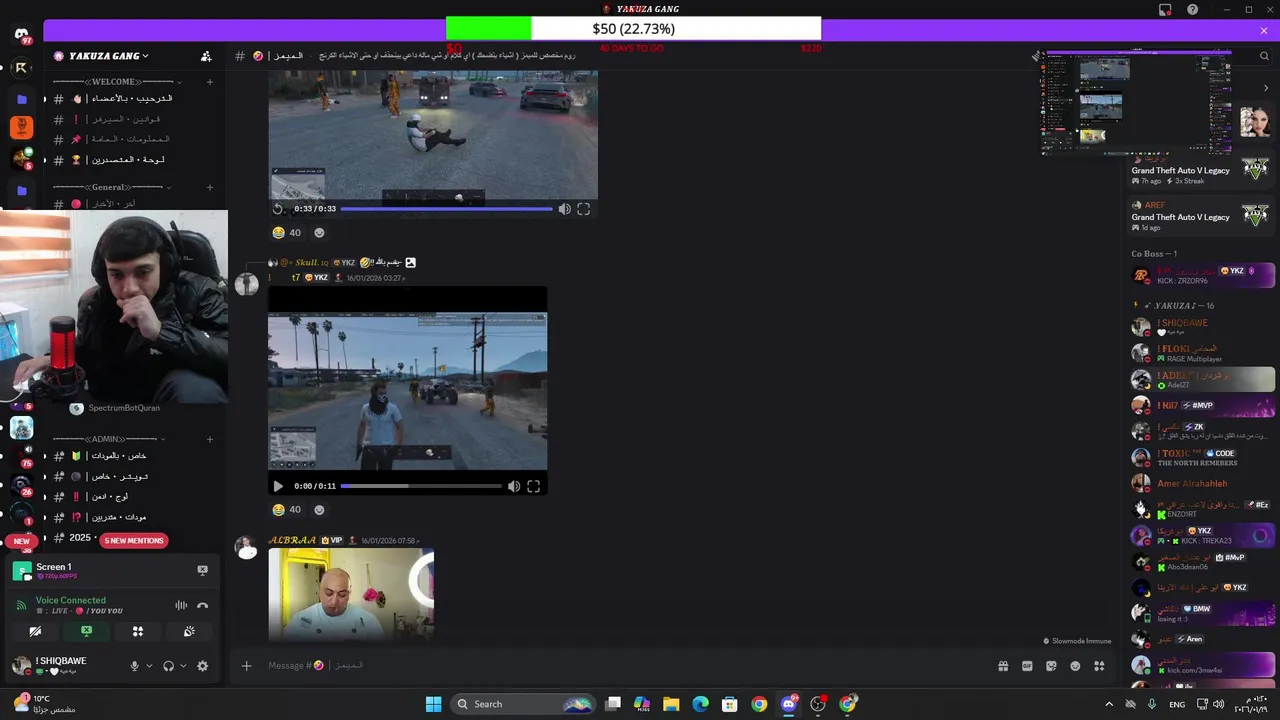Open Windows Start menu
1280x720 pixels.
pyautogui.click(x=433, y=704)
